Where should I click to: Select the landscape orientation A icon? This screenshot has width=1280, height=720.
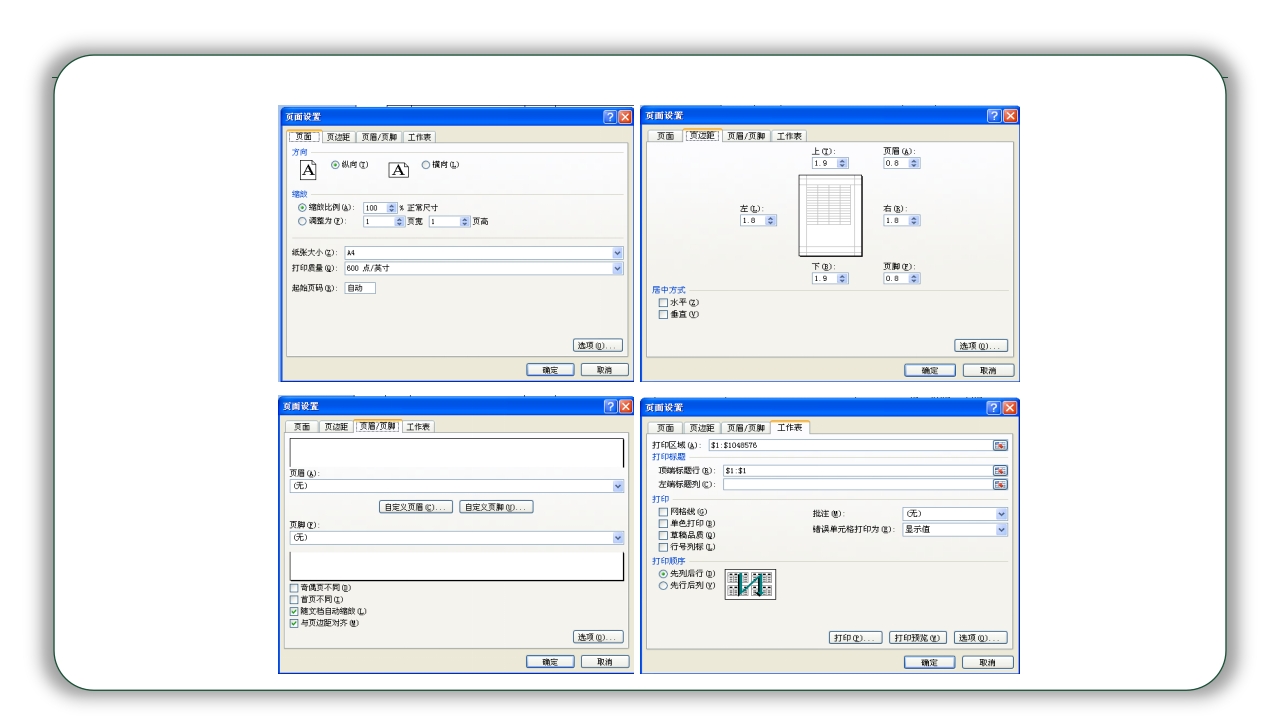(x=398, y=168)
